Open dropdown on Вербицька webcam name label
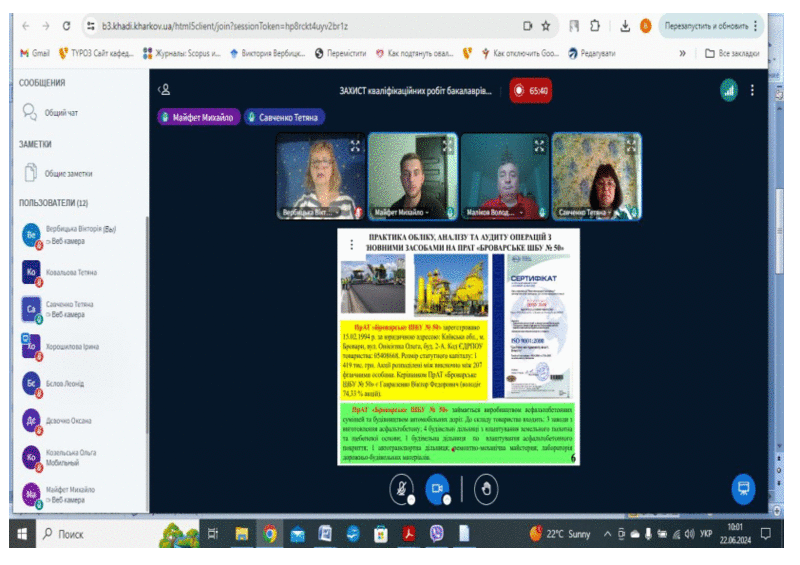800x565 pixels. (312, 212)
